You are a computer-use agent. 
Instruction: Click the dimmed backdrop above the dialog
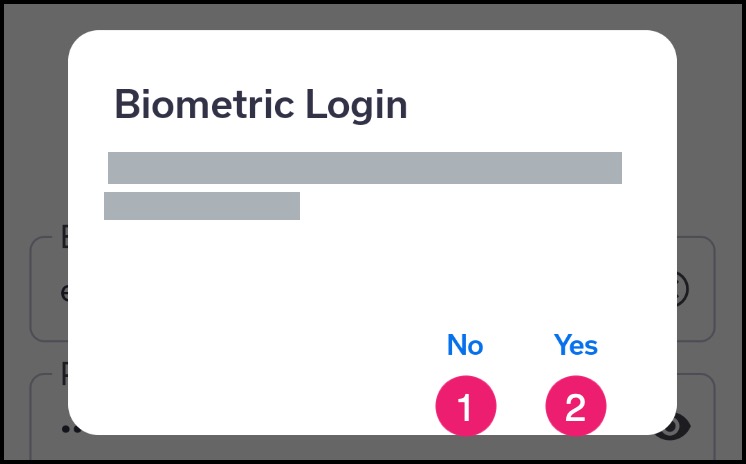[373, 17]
